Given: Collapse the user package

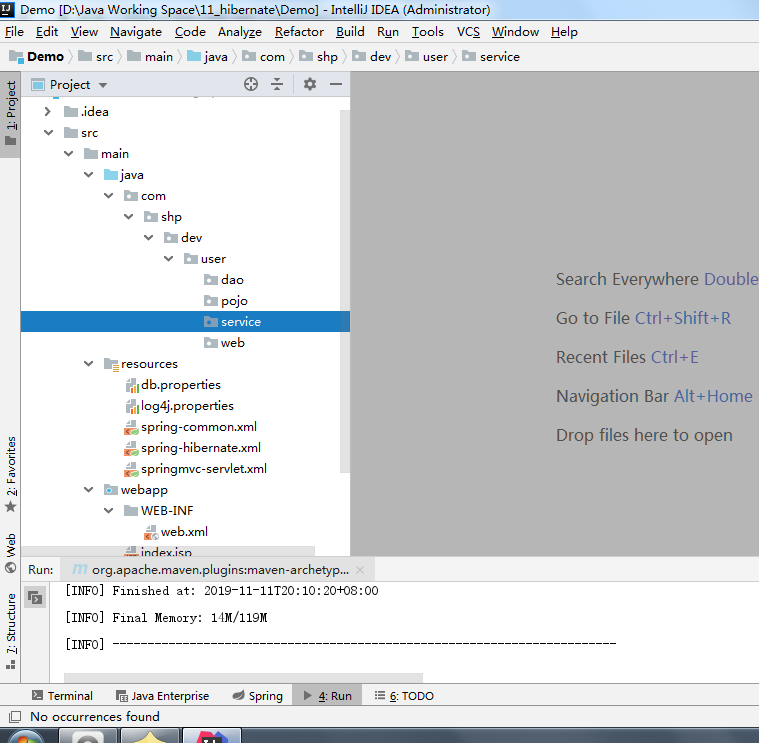Looking at the screenshot, I should click(x=168, y=258).
